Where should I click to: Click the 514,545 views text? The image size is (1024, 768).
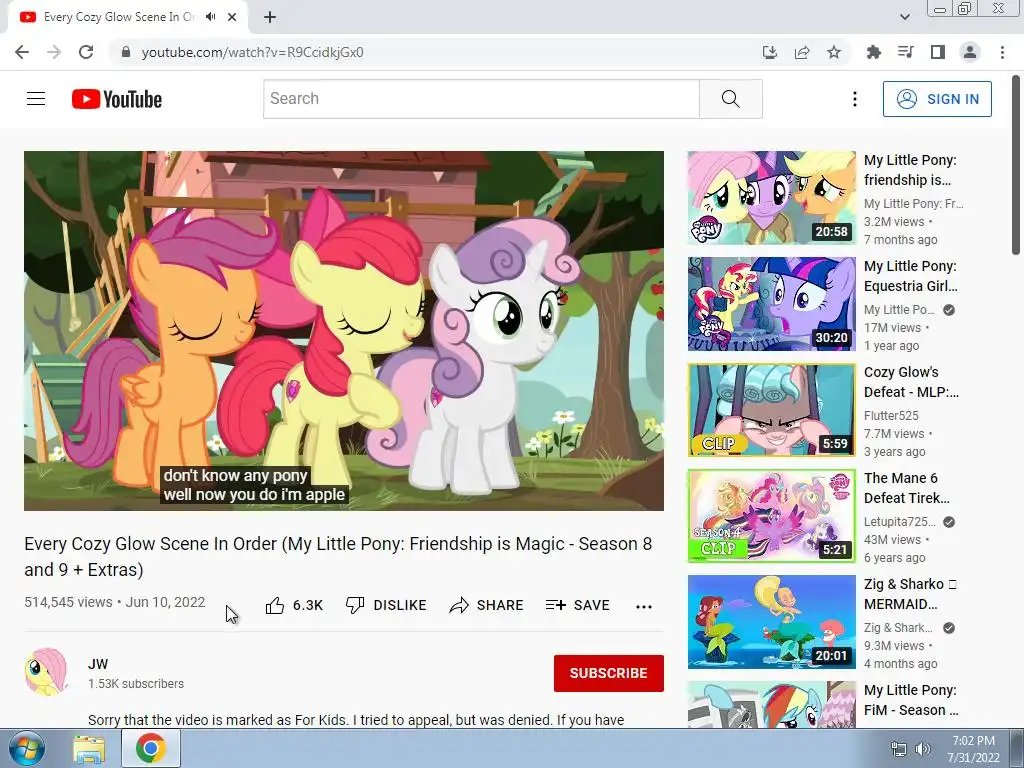pyautogui.click(x=68, y=602)
